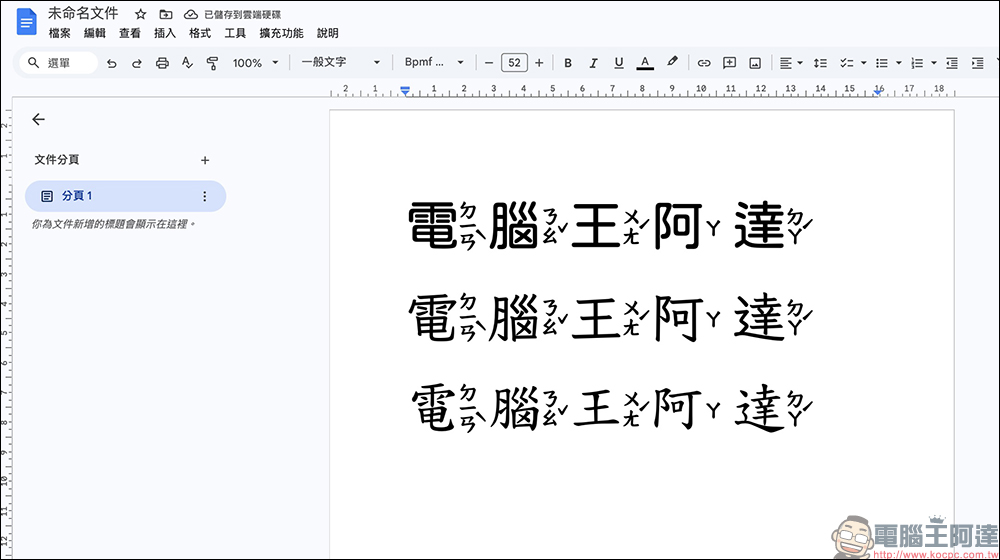Open the highlight color pen
Image resolution: width=1000 pixels, height=560 pixels.
click(672, 62)
